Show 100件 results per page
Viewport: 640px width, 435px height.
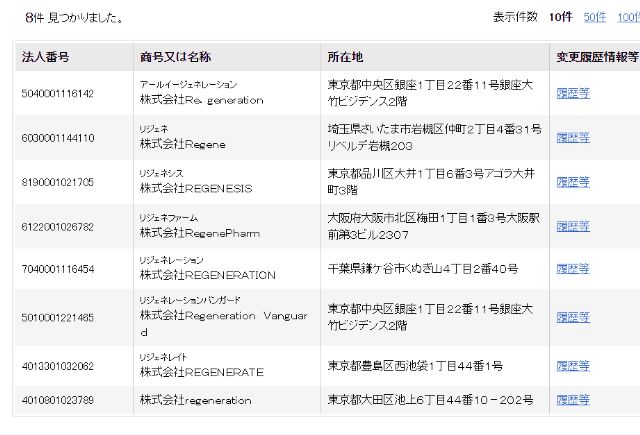(629, 17)
